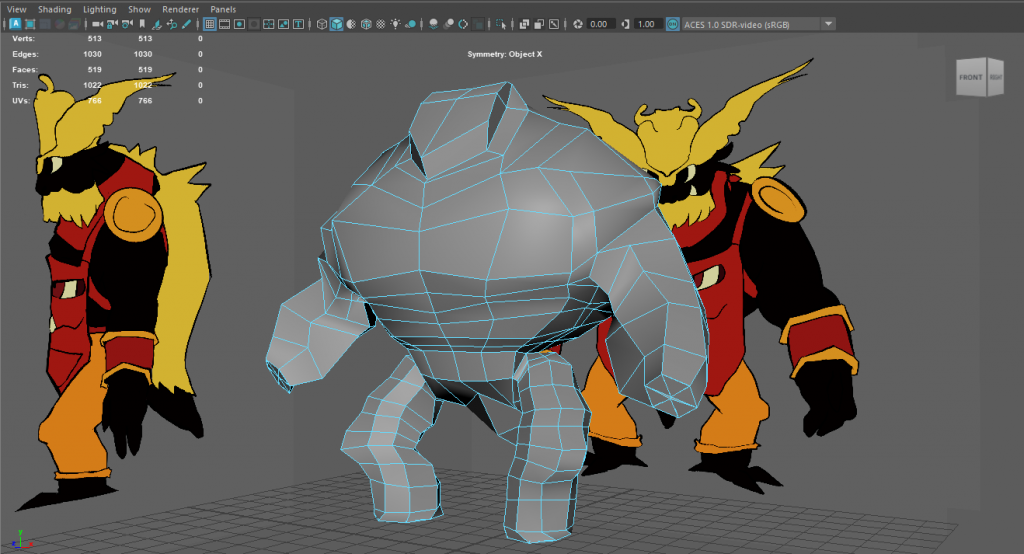Click the Exposure reset icon

pyautogui.click(x=578, y=24)
